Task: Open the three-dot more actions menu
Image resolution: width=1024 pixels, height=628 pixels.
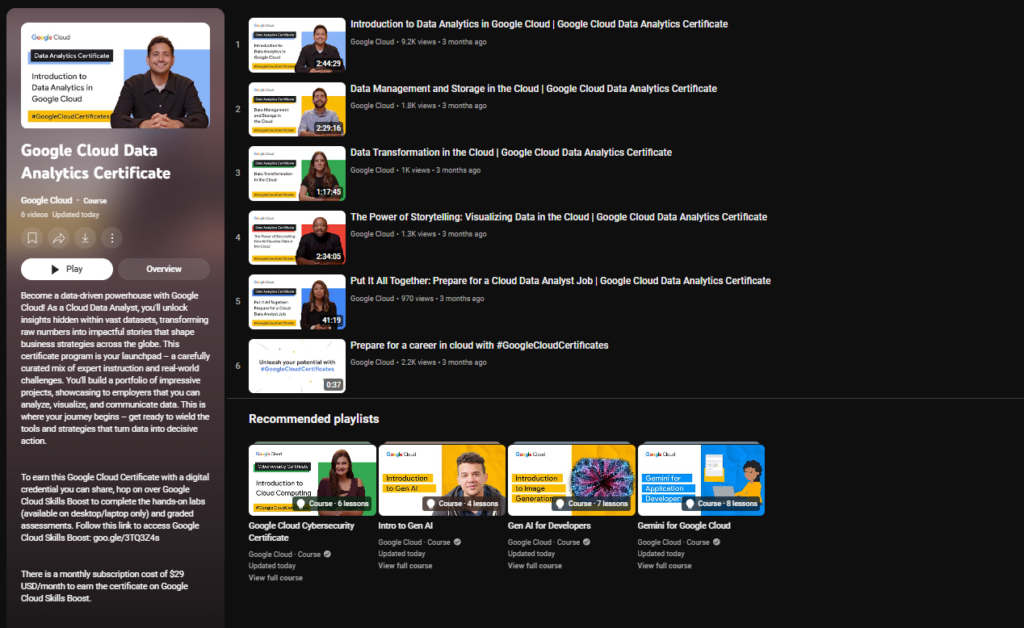Action: pyautogui.click(x=112, y=238)
